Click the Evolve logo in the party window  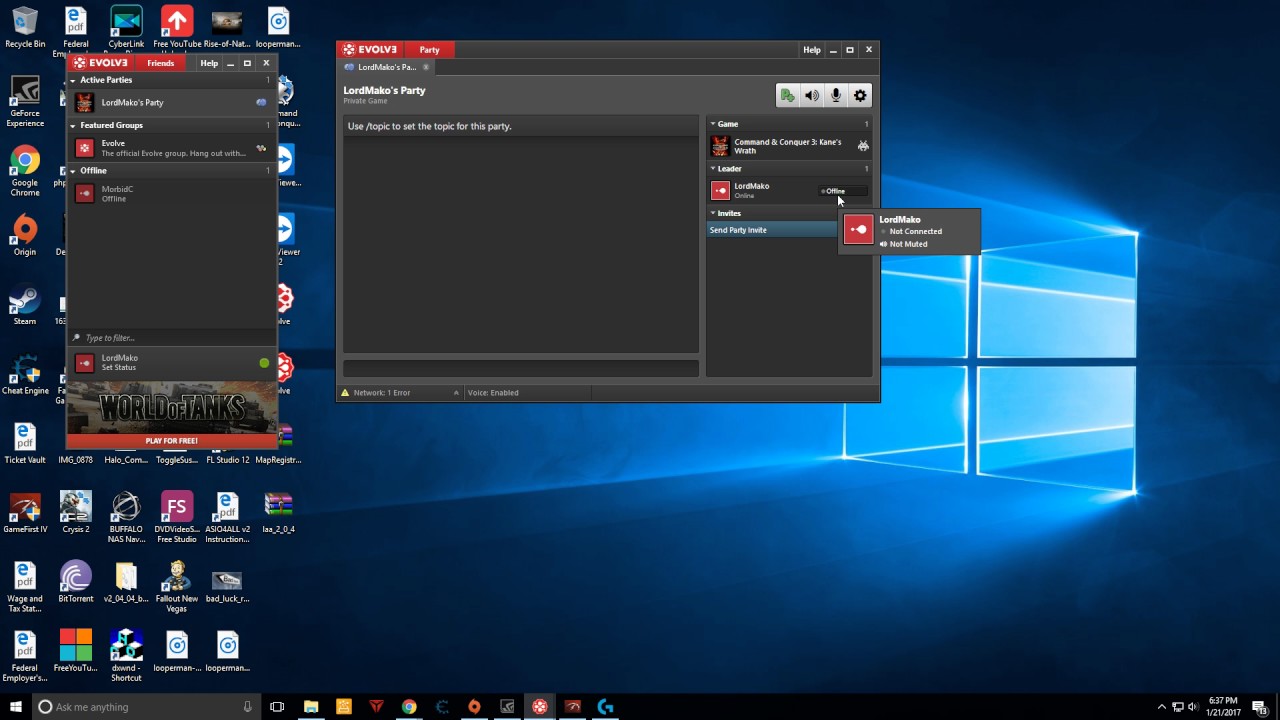370,50
